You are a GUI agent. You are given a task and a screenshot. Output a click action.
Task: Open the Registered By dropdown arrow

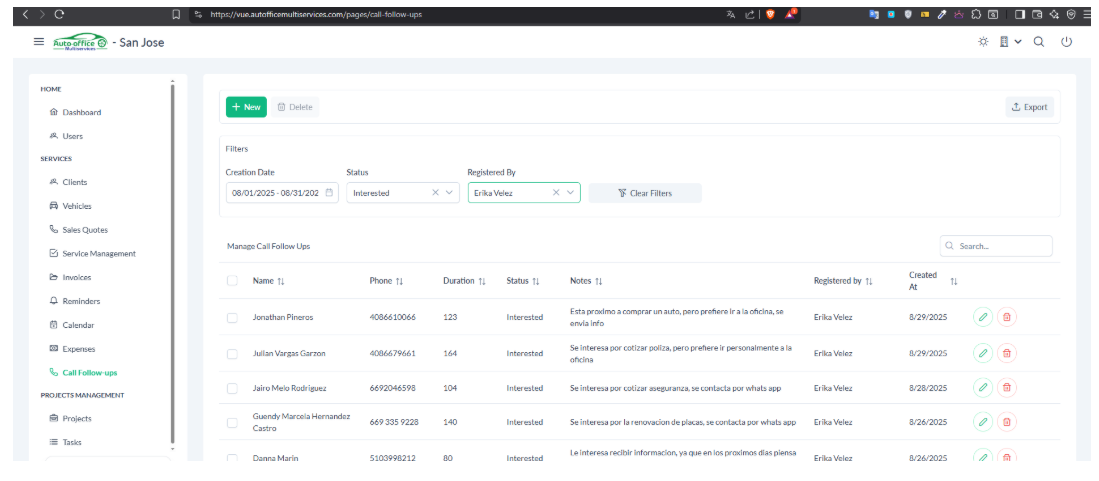(570, 193)
